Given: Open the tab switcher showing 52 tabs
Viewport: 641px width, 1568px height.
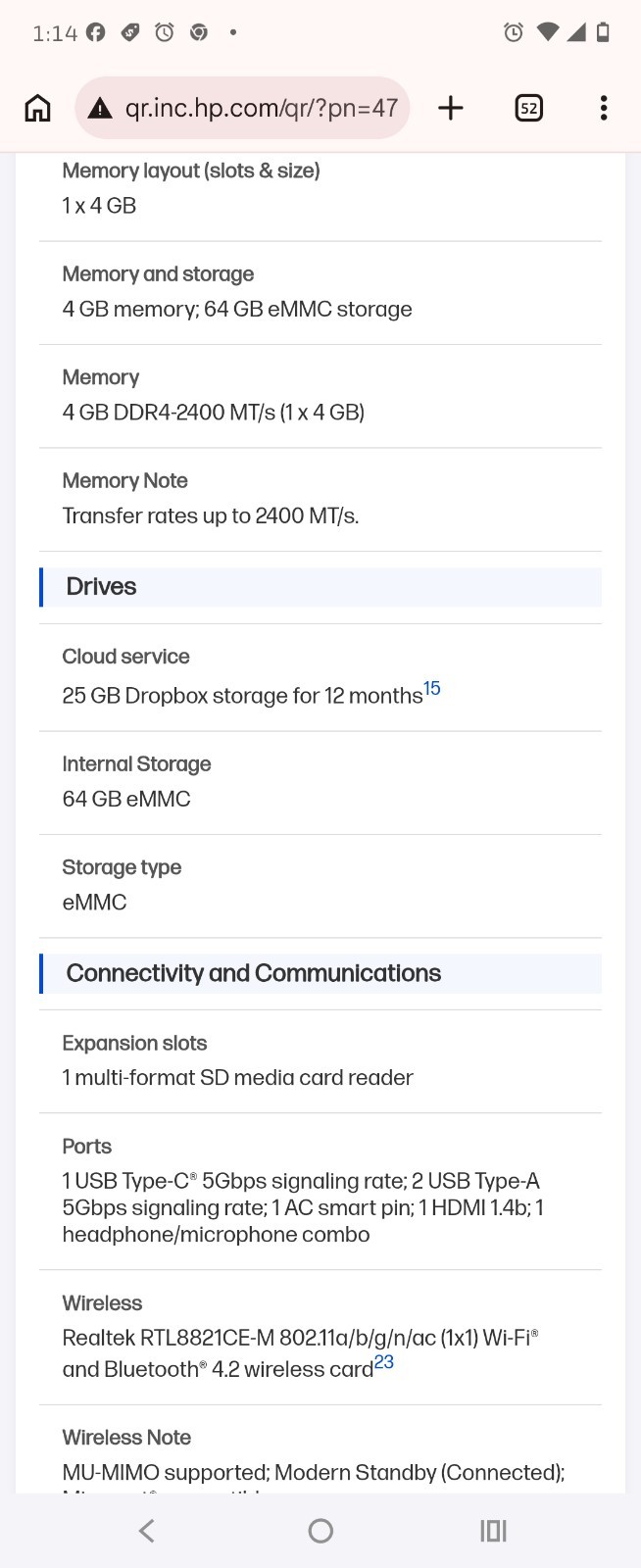Looking at the screenshot, I should (529, 108).
